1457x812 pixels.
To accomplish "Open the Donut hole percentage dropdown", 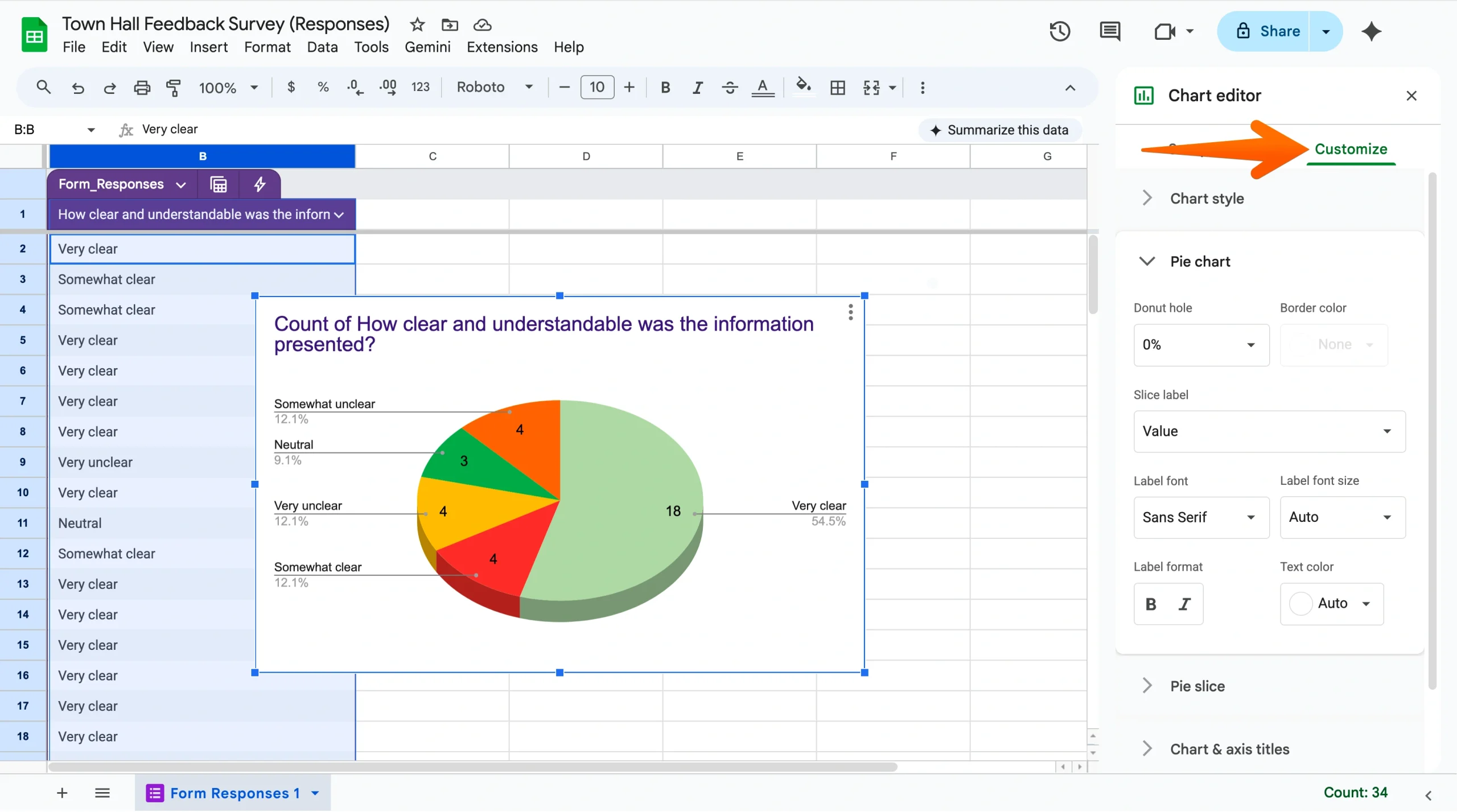I will click(1200, 344).
